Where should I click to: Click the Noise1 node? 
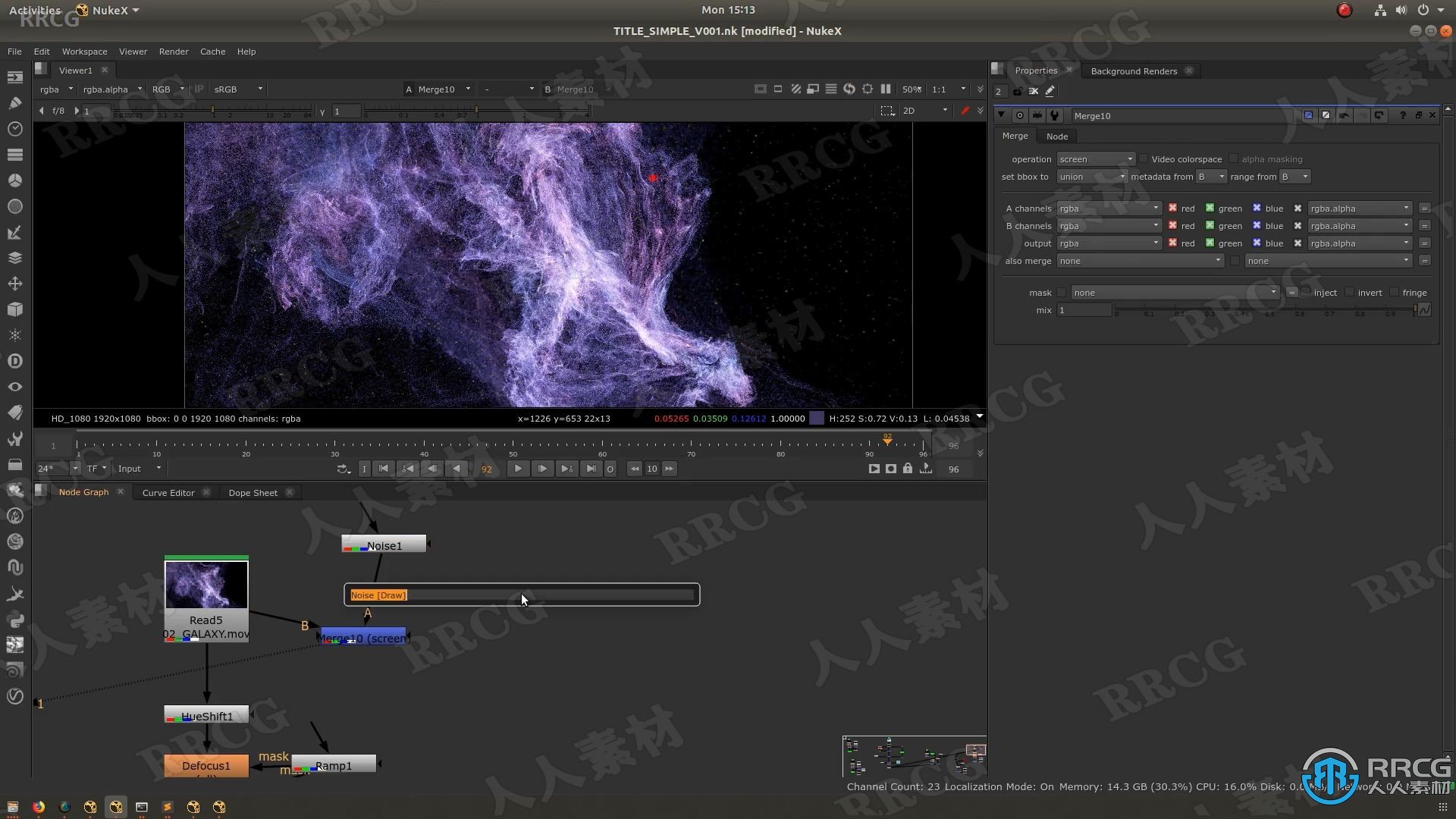[x=383, y=545]
